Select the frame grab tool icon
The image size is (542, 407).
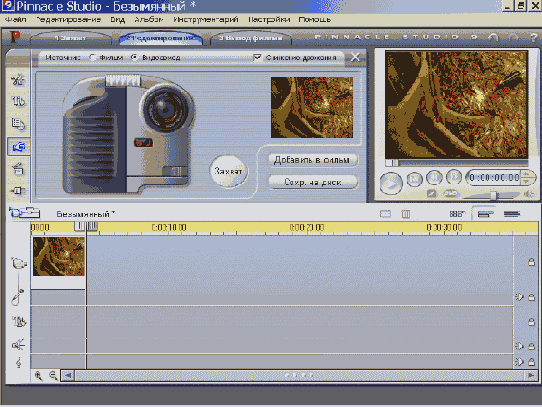coord(19,147)
